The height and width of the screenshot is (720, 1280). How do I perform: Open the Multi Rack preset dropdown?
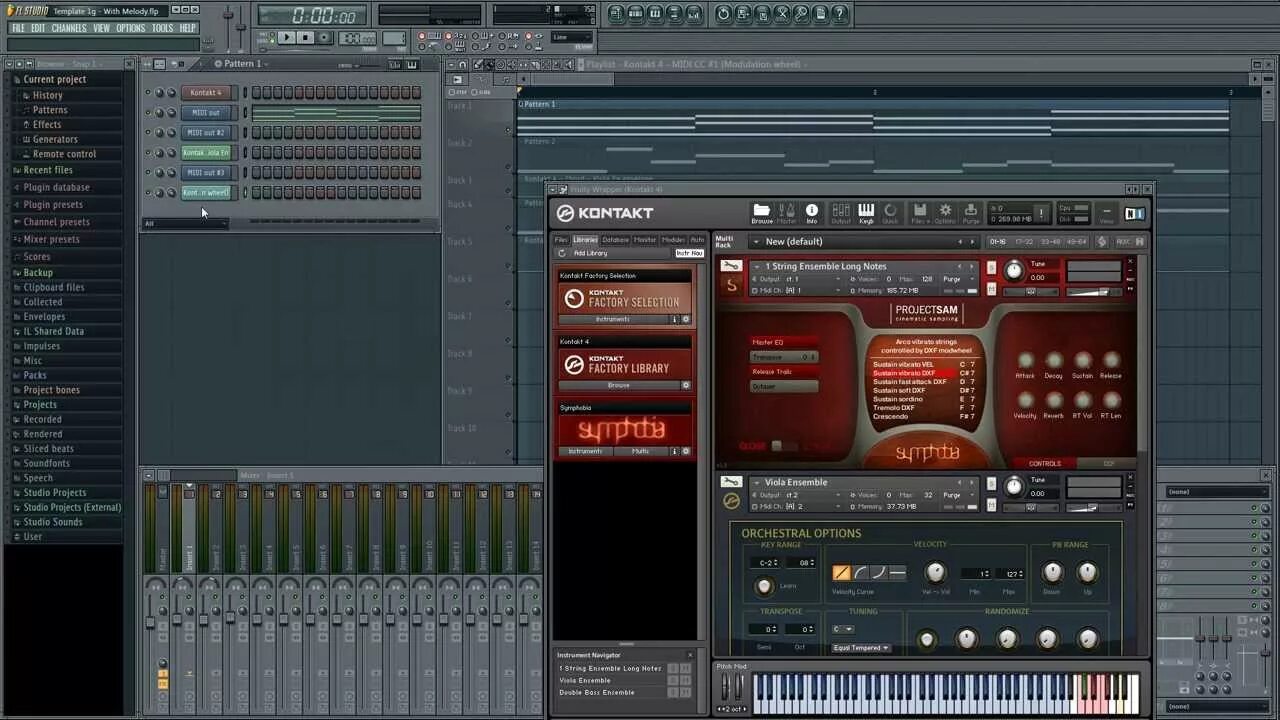(756, 241)
